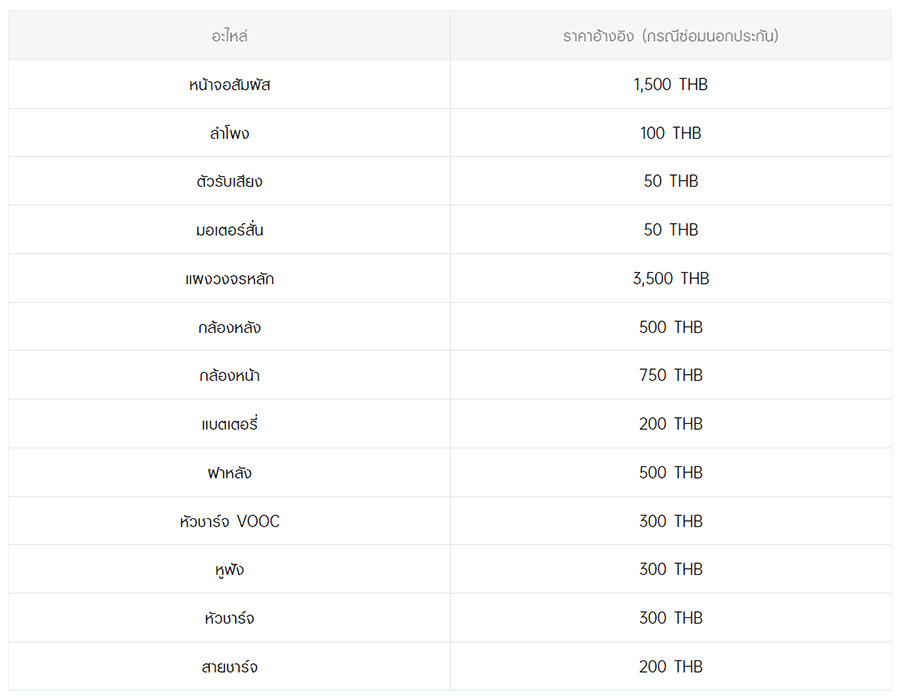Select the หูฟัง row label
This screenshot has height=700, width=900.
229,570
